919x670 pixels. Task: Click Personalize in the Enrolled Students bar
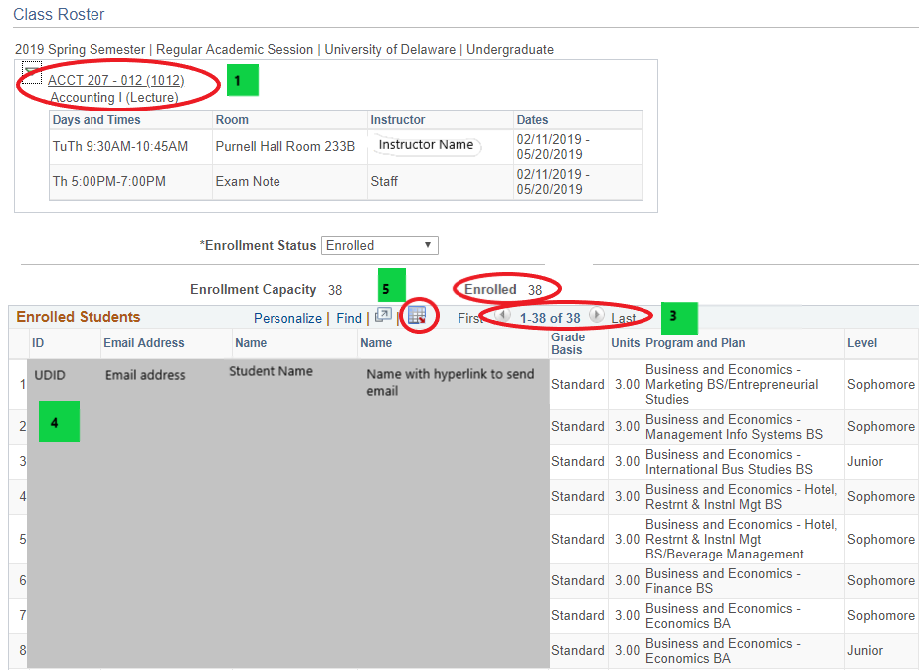288,318
